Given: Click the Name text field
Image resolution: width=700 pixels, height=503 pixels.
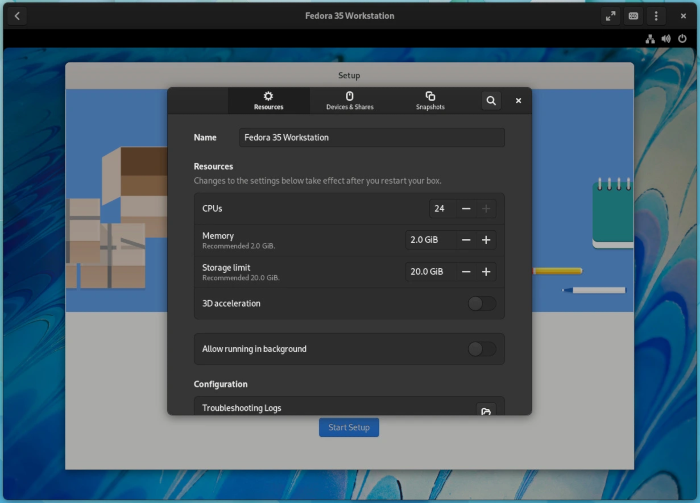Looking at the screenshot, I should (371, 137).
